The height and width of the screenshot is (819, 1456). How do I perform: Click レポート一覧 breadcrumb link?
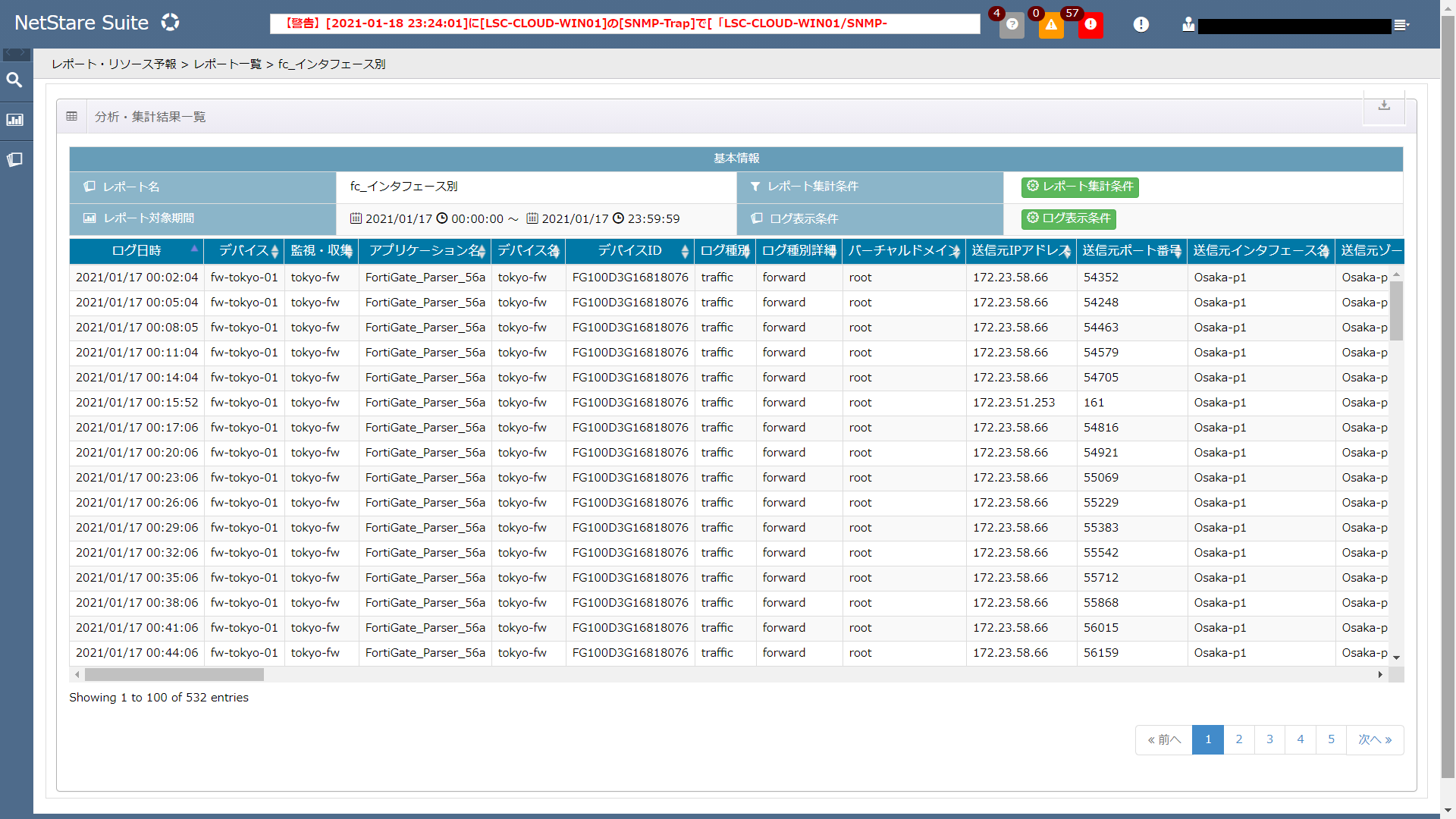click(x=227, y=64)
